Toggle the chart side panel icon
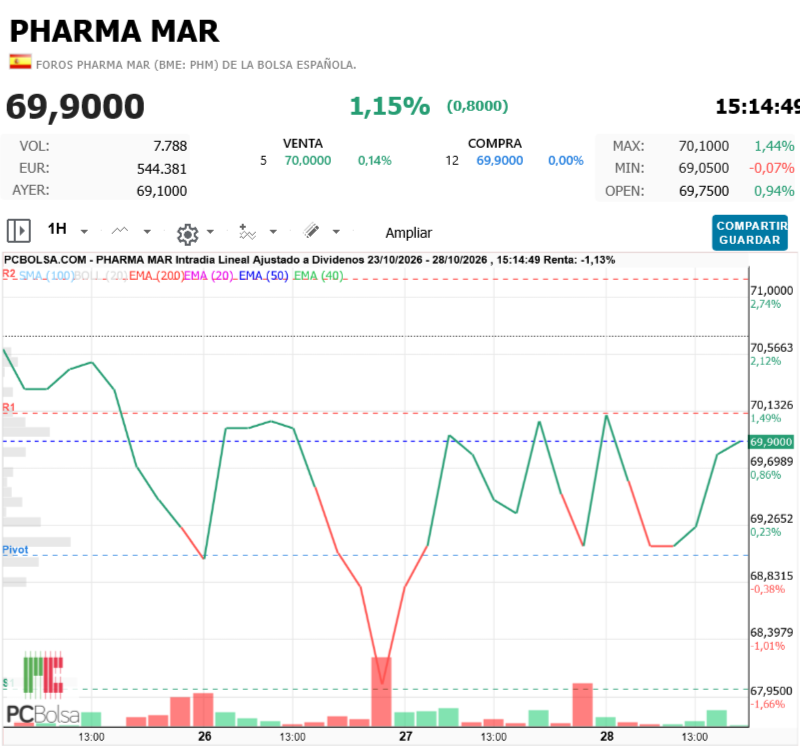 [x=19, y=231]
